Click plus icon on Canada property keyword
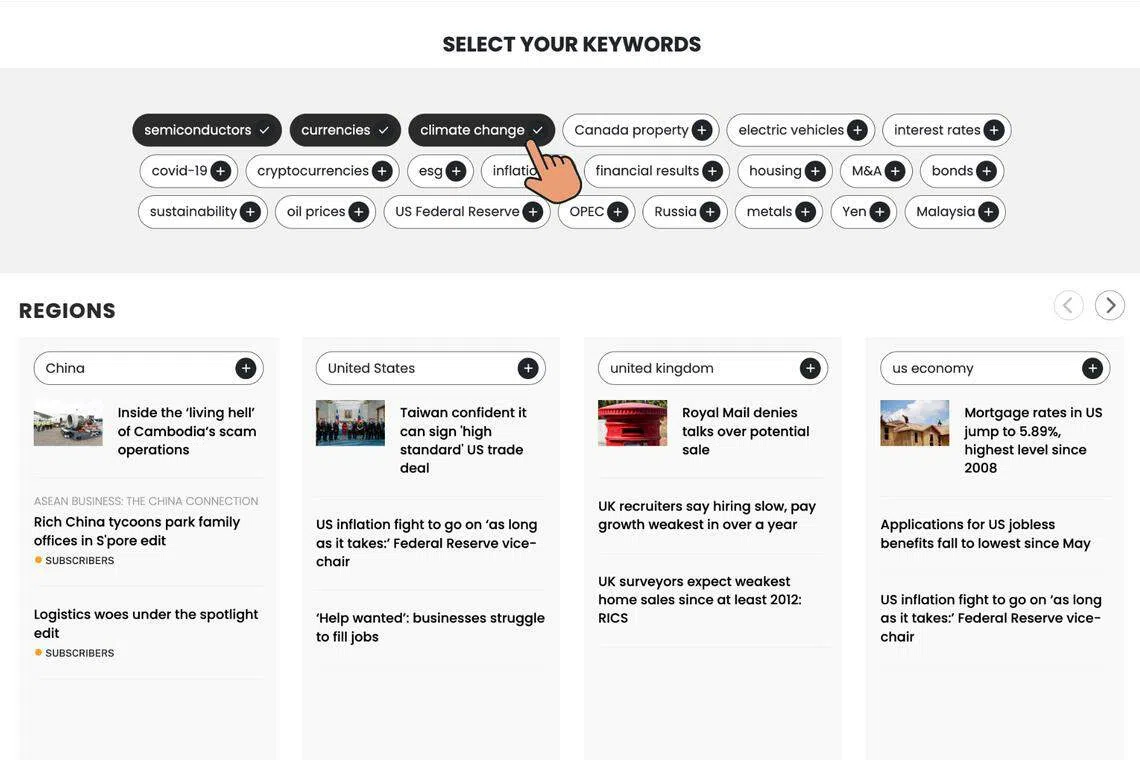Viewport: 1140px width, 760px height. (702, 130)
